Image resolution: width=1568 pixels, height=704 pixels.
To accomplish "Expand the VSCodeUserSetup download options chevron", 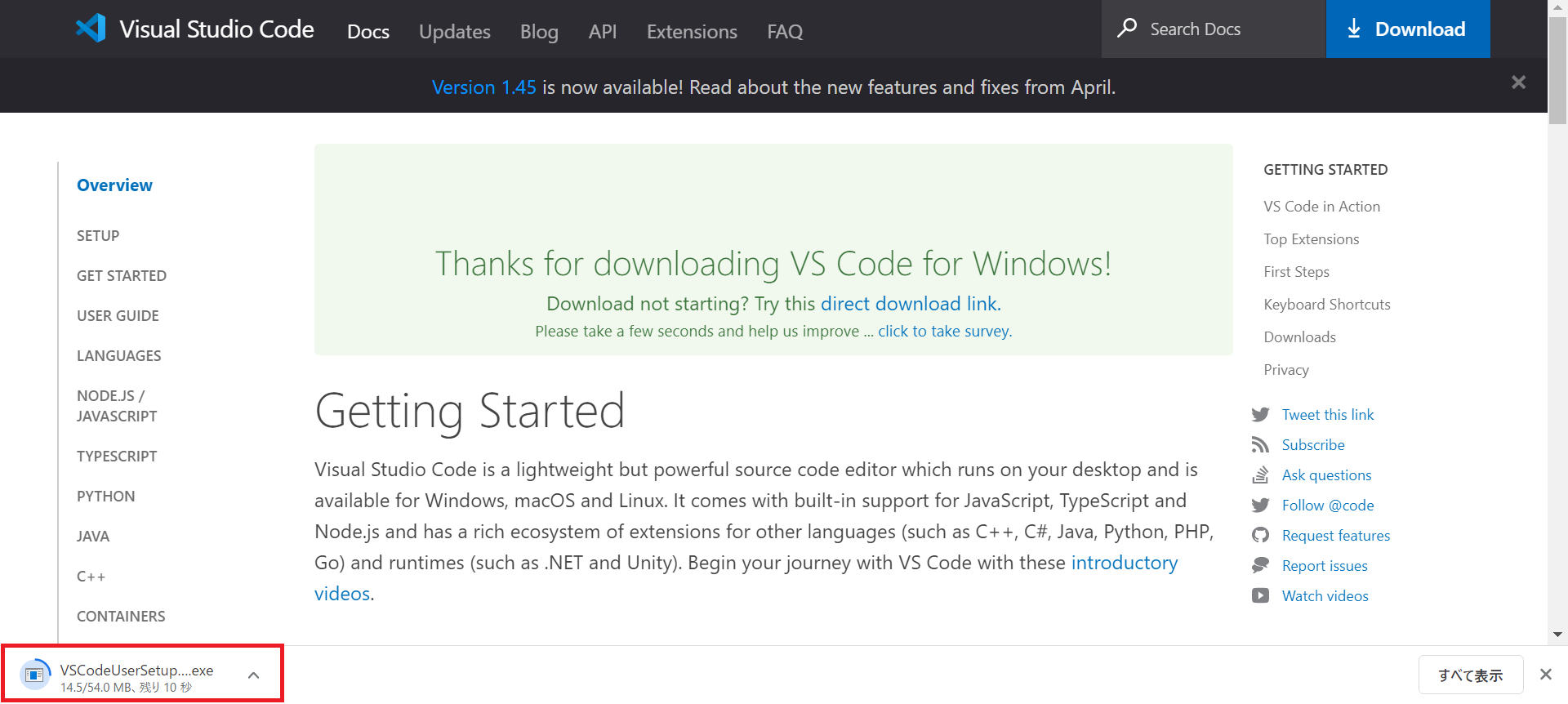I will tap(253, 675).
